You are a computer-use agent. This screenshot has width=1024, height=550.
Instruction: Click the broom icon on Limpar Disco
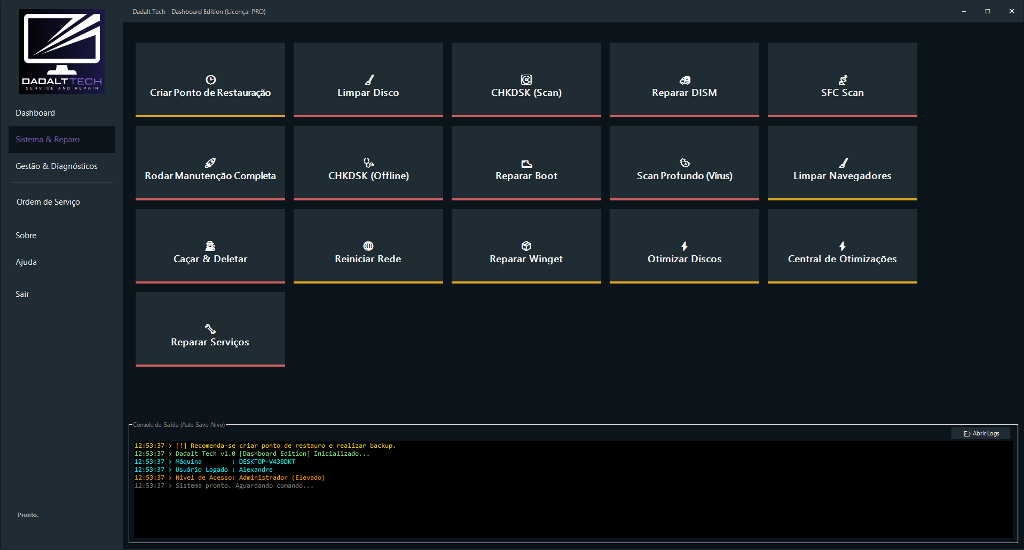(368, 79)
